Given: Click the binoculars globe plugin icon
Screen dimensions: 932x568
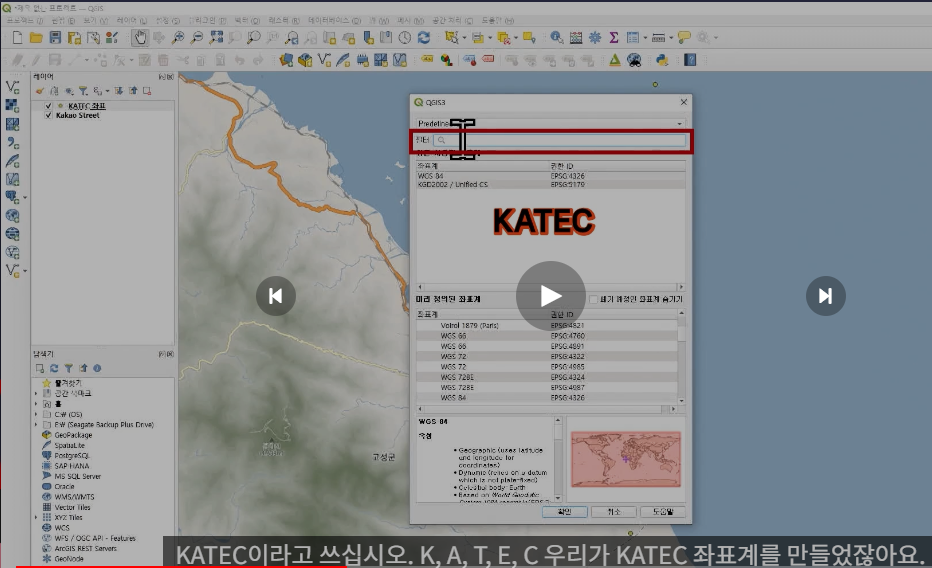Looking at the screenshot, I should coord(634,60).
